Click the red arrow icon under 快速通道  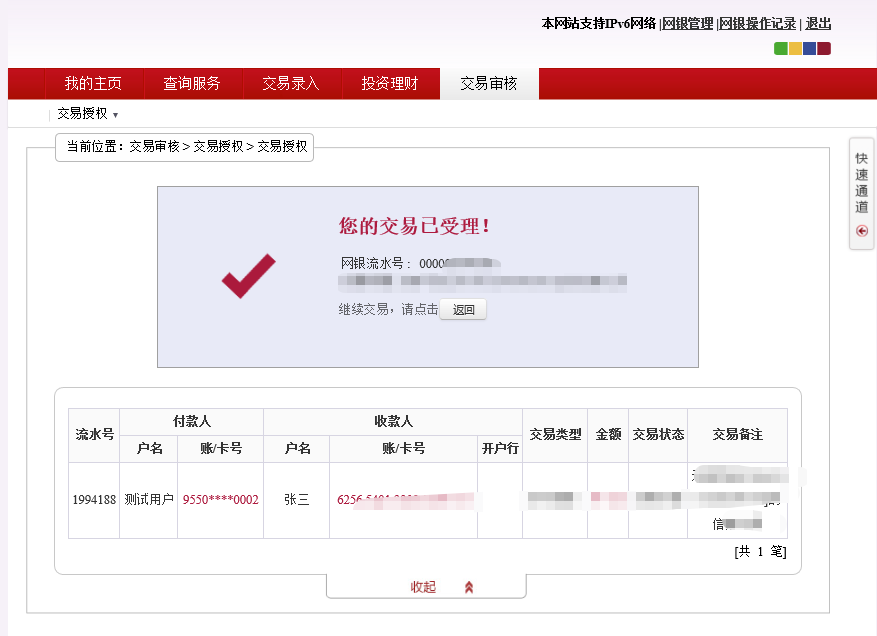coord(862,231)
